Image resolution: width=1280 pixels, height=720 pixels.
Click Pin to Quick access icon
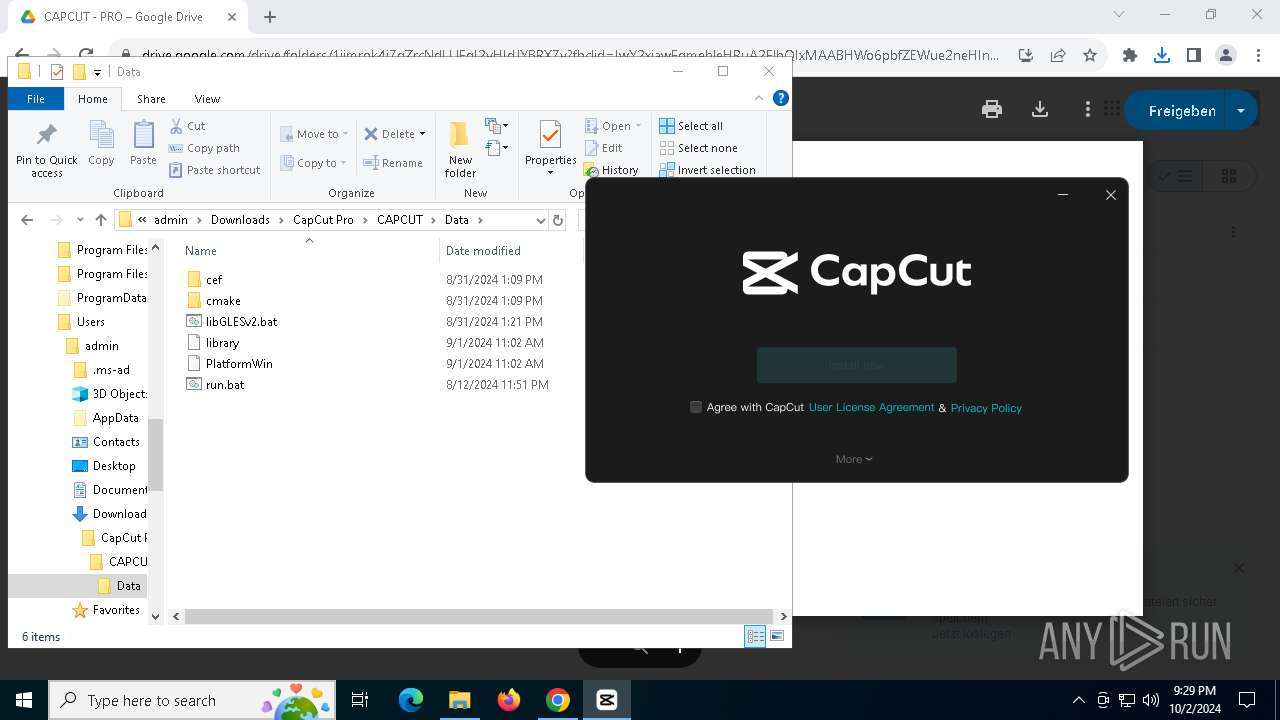[46, 136]
